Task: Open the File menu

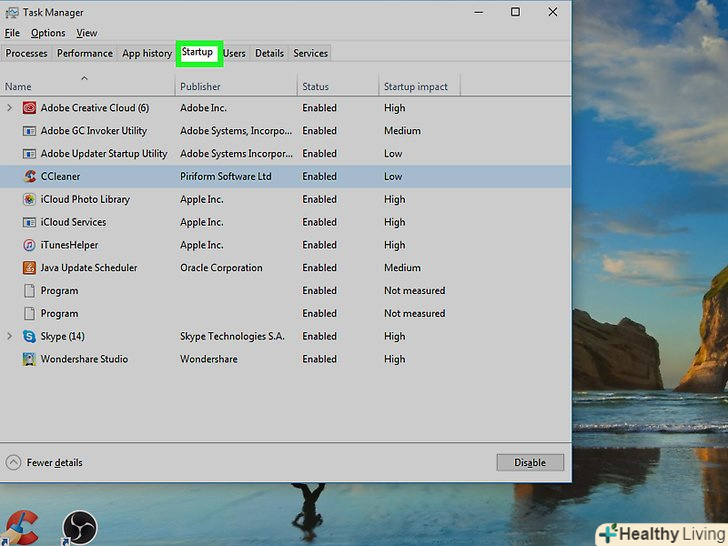Action: (x=12, y=33)
